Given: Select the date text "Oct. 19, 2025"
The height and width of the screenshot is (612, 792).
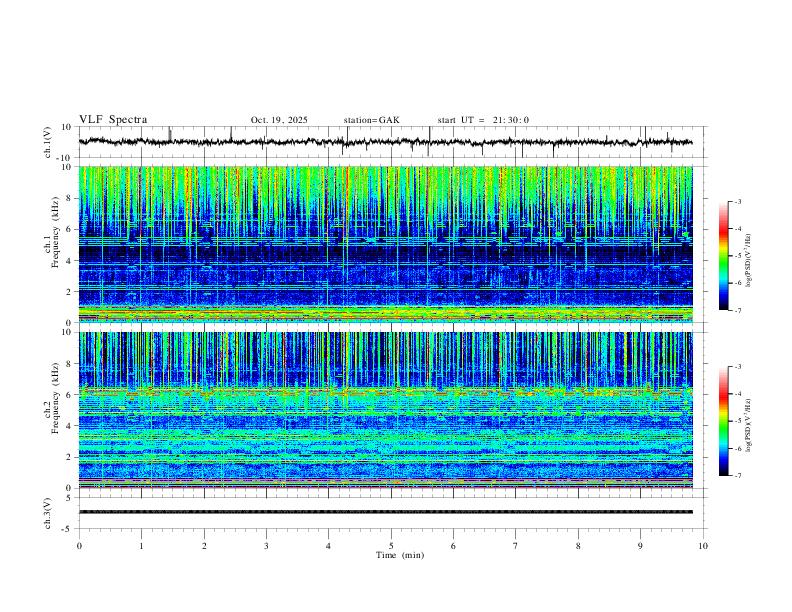Looking at the screenshot, I should [279, 120].
